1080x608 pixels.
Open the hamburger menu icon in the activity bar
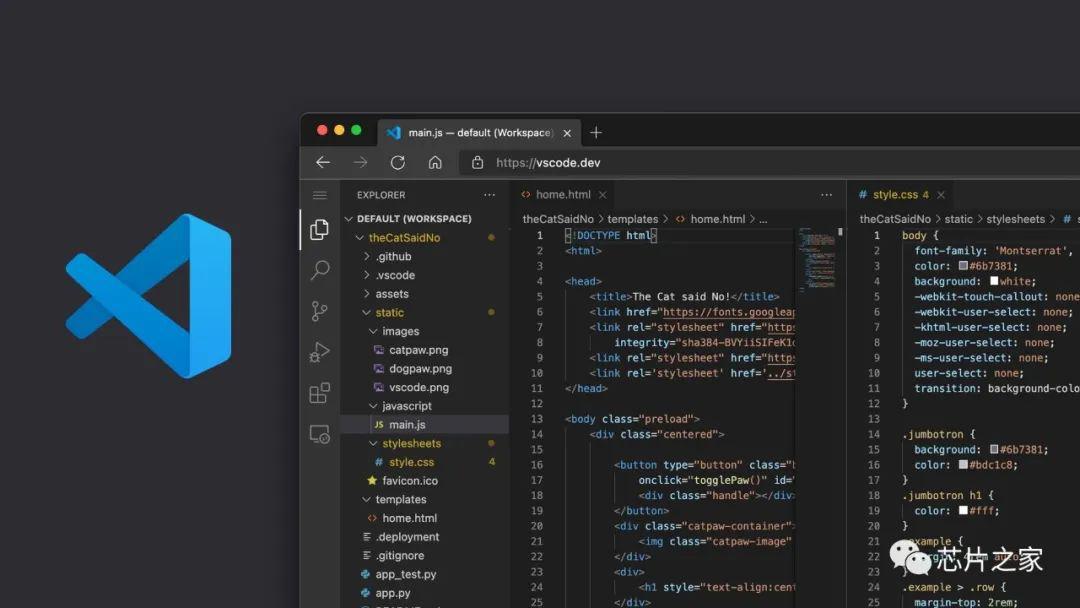(320, 196)
